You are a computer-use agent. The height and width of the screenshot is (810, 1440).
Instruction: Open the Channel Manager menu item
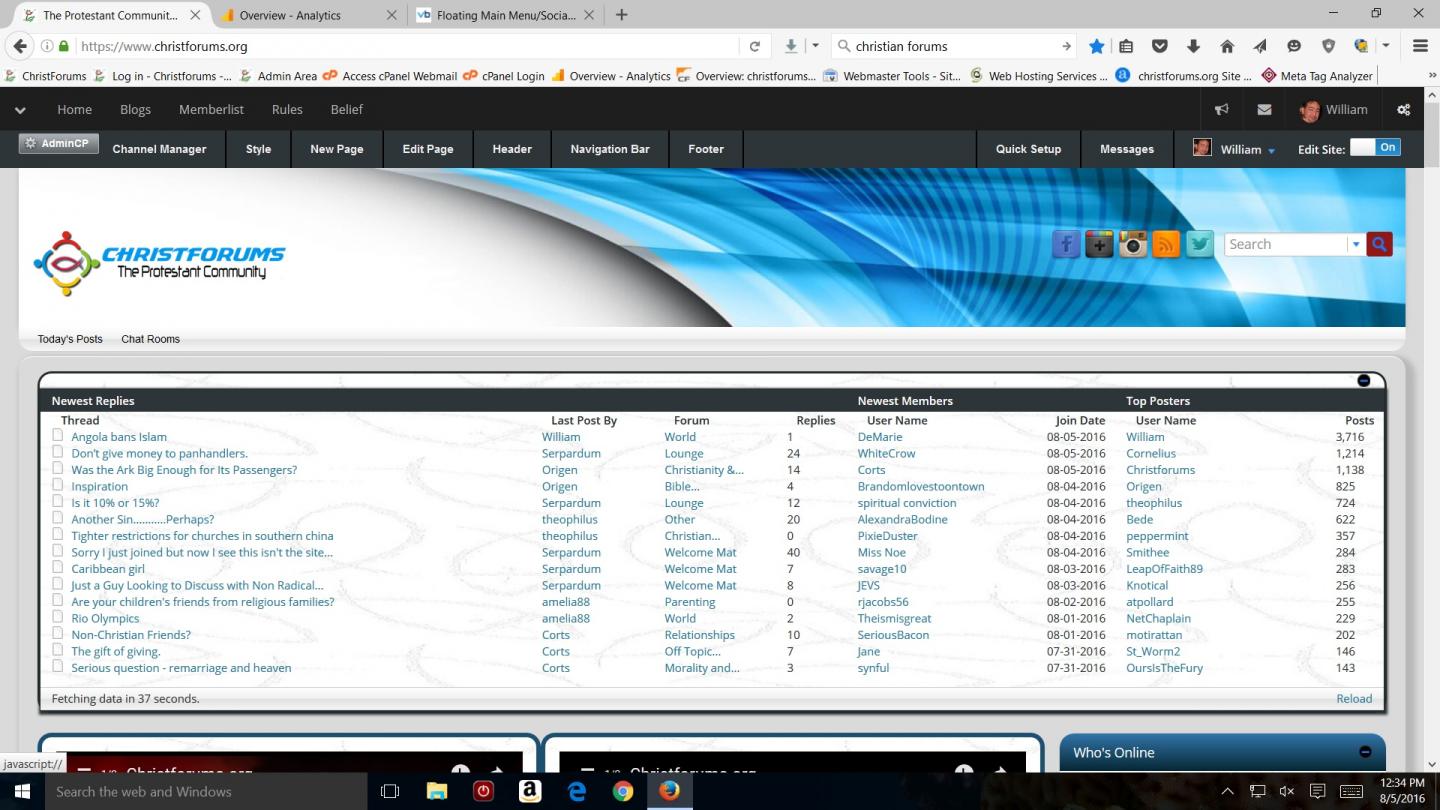pos(159,149)
